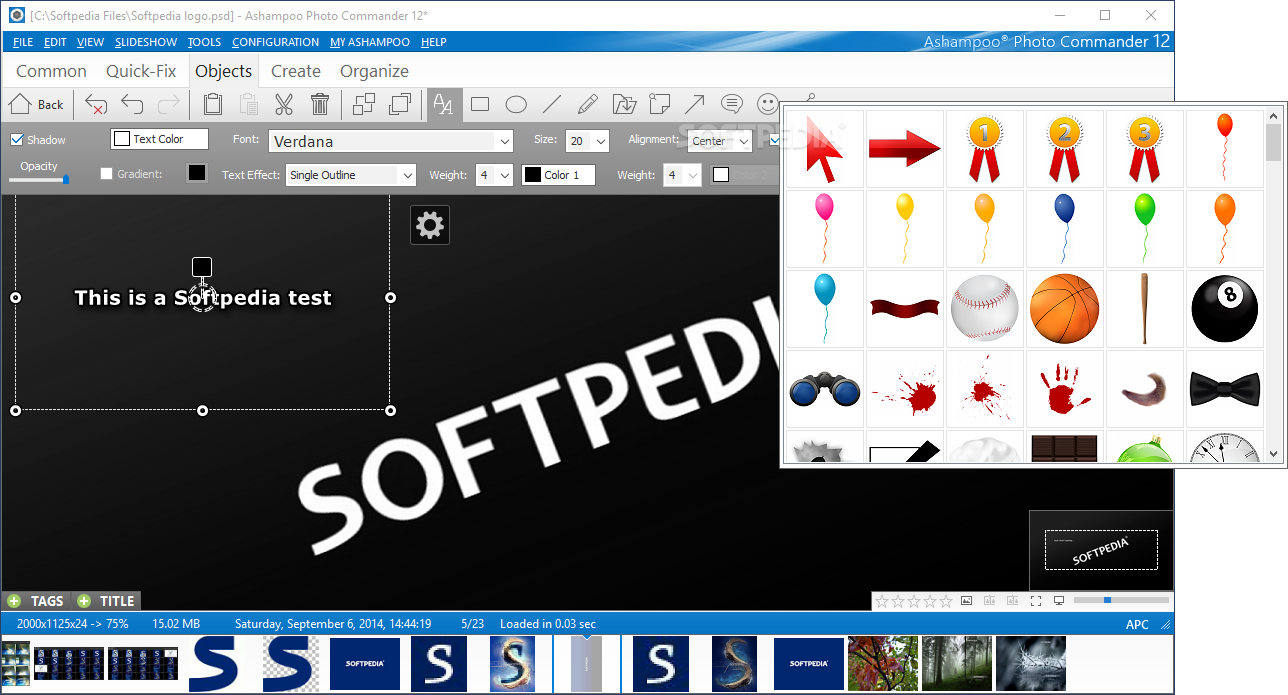Click the send-to-back object order icon
The image size is (1288, 695).
pos(364,104)
